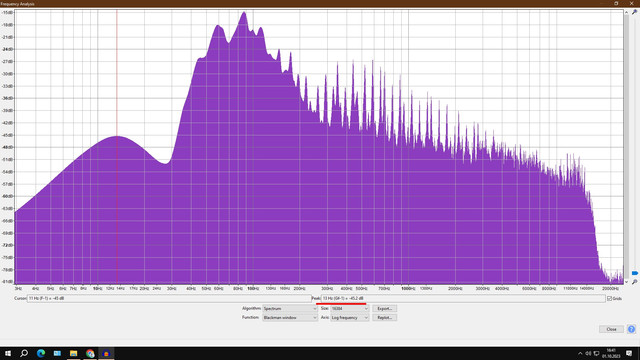Click the Peak readout field
Viewport: 640px width, 360px height.
click(x=463, y=298)
